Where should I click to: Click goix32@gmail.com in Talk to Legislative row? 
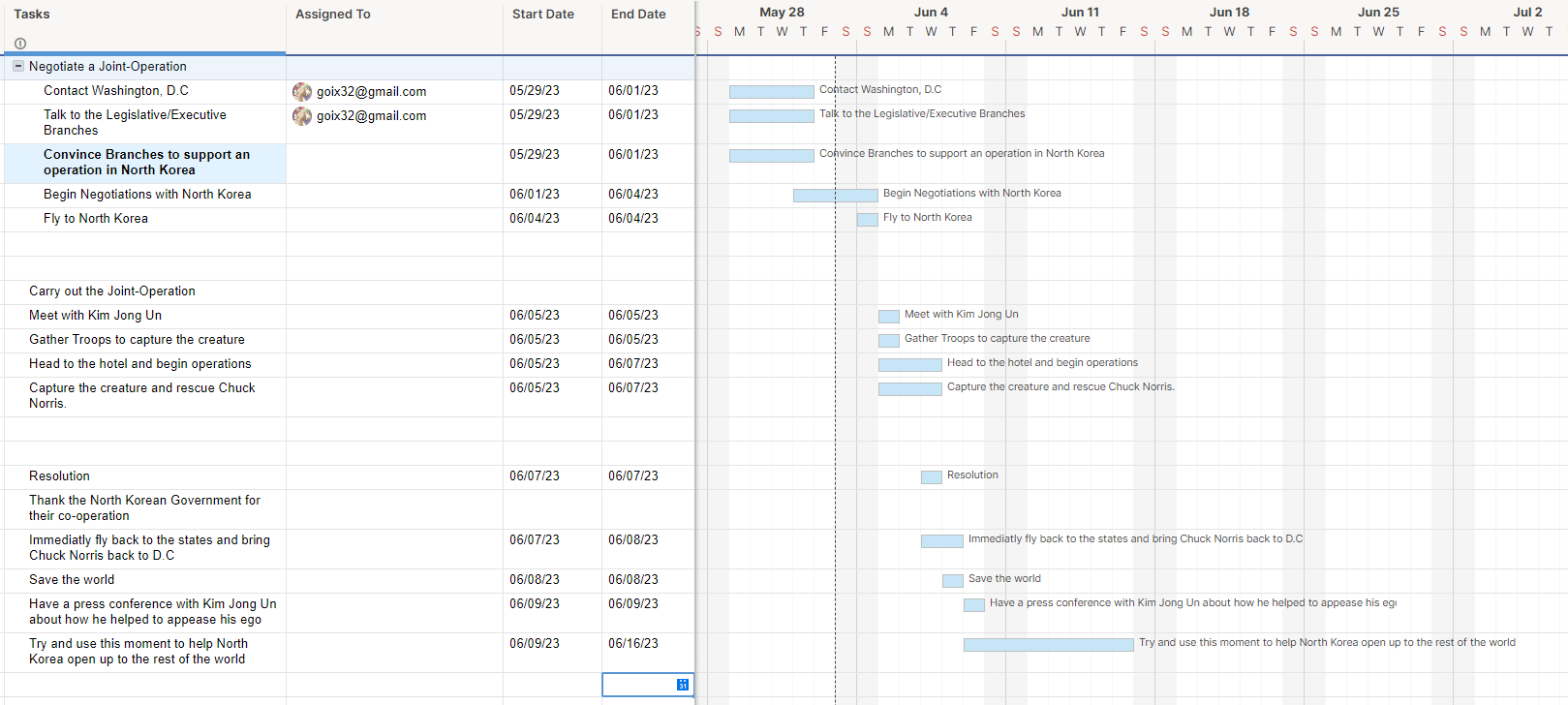(372, 116)
